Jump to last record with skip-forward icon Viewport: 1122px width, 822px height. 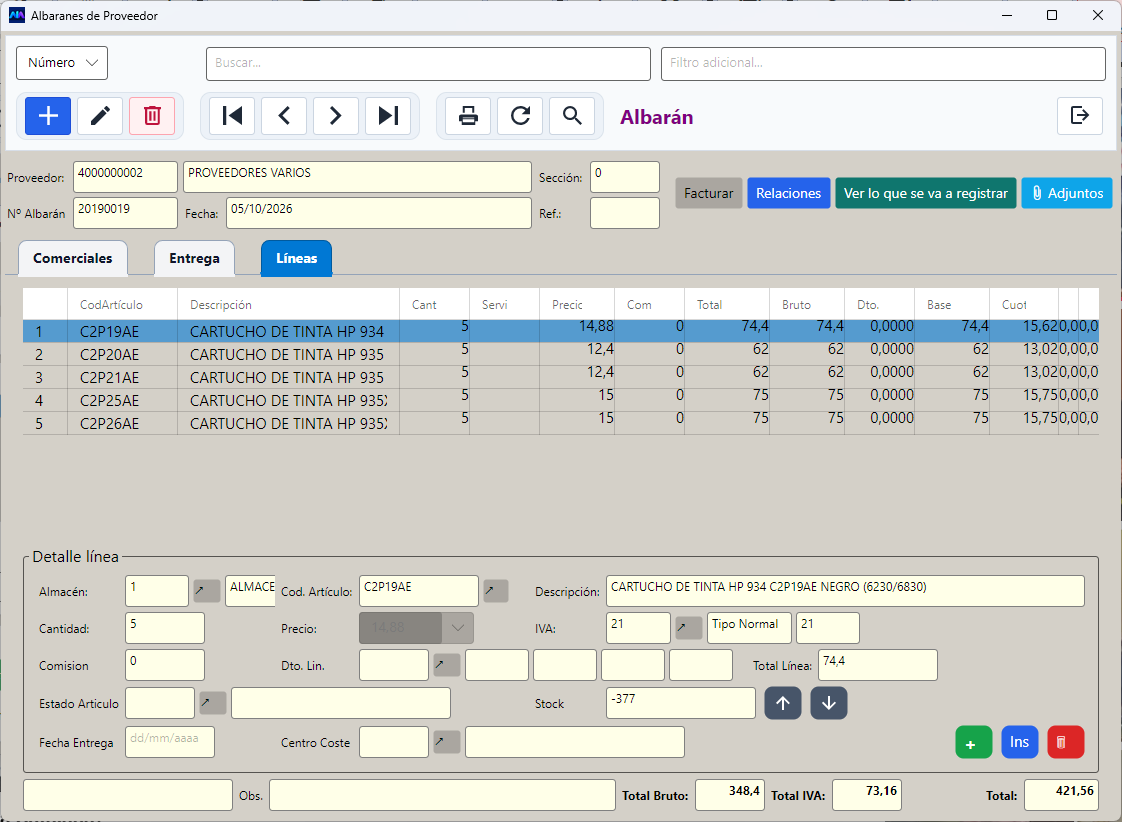pos(388,116)
